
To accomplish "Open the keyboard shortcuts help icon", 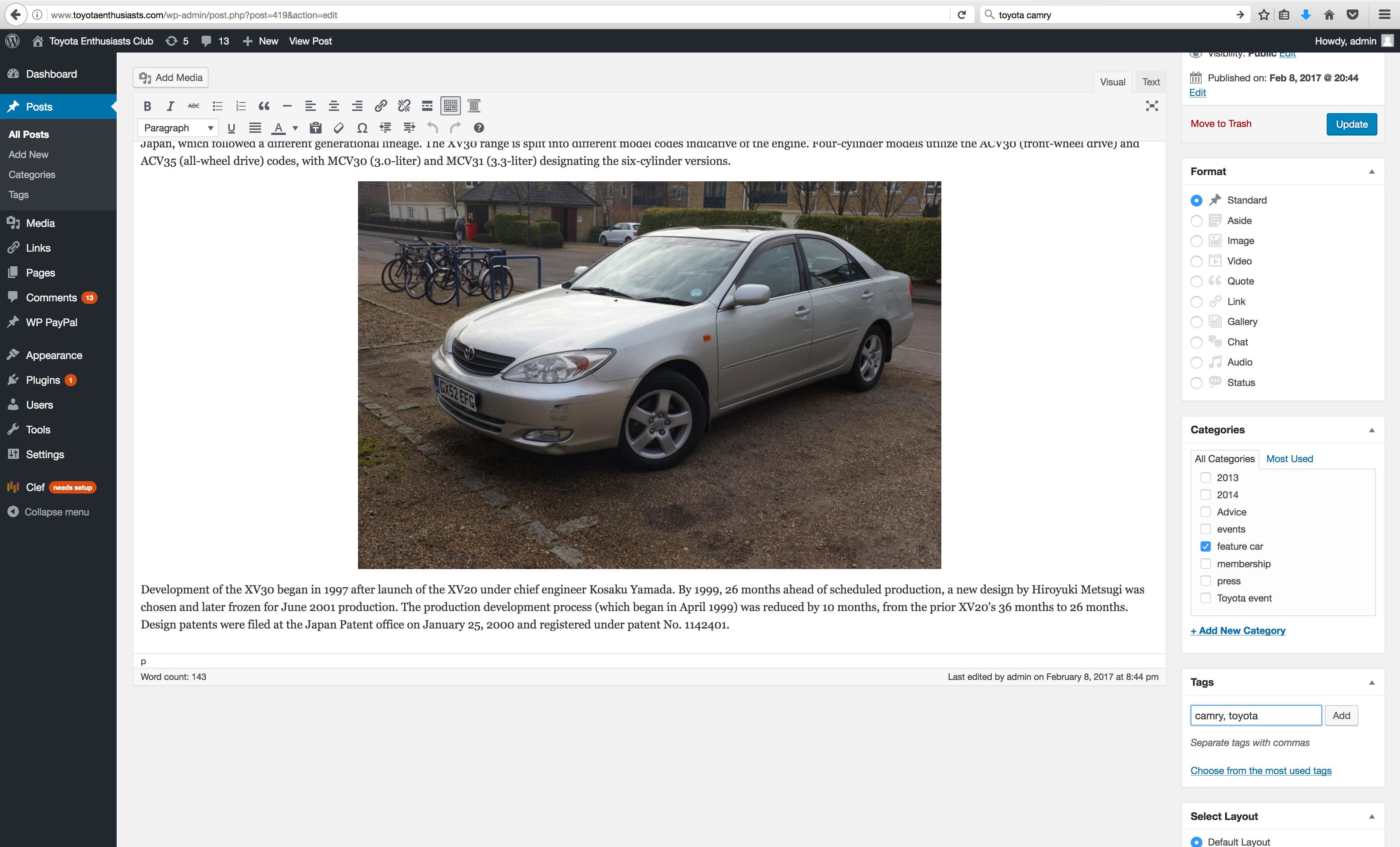I will [479, 128].
